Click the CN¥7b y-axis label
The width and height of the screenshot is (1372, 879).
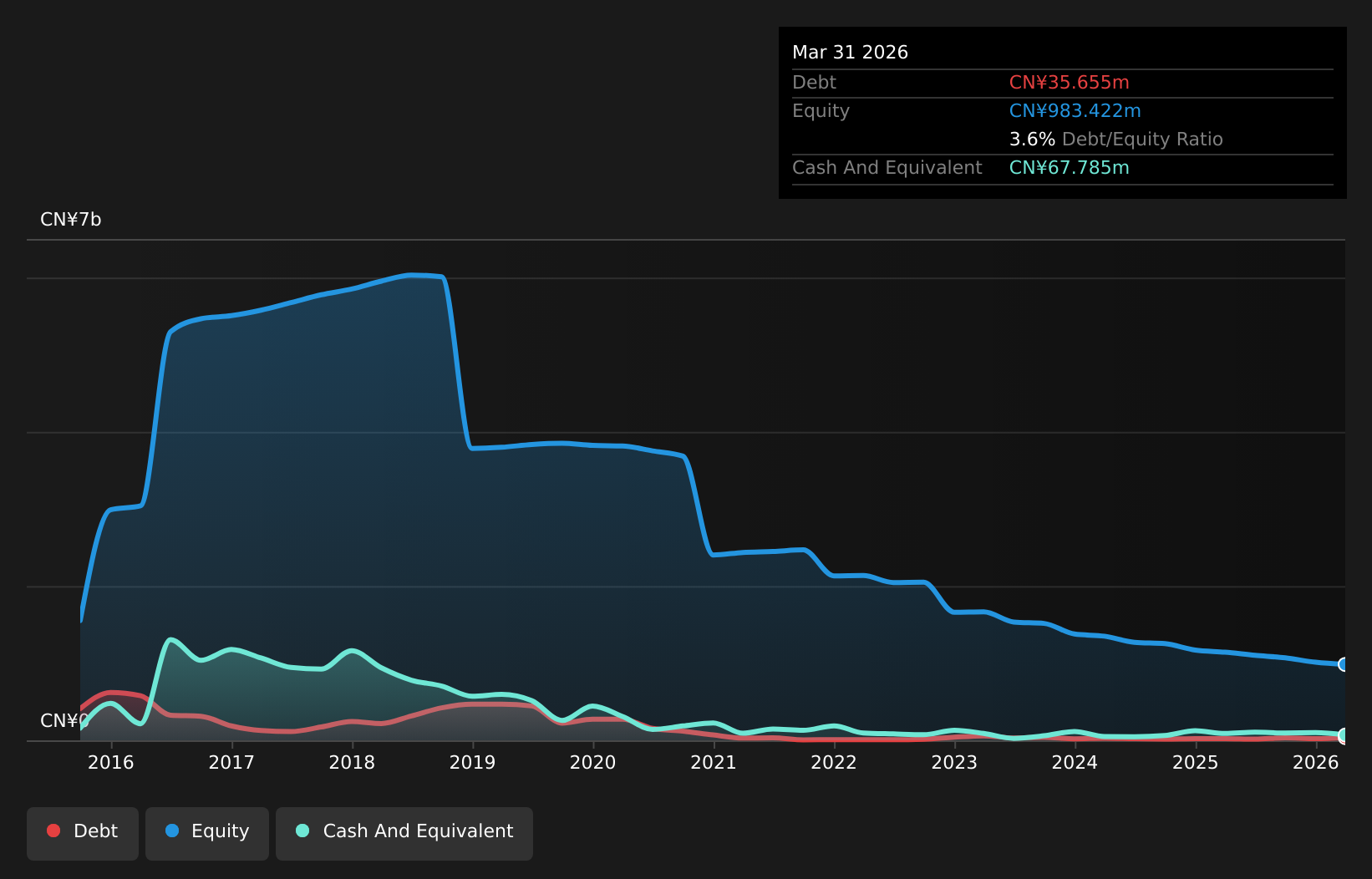point(71,220)
